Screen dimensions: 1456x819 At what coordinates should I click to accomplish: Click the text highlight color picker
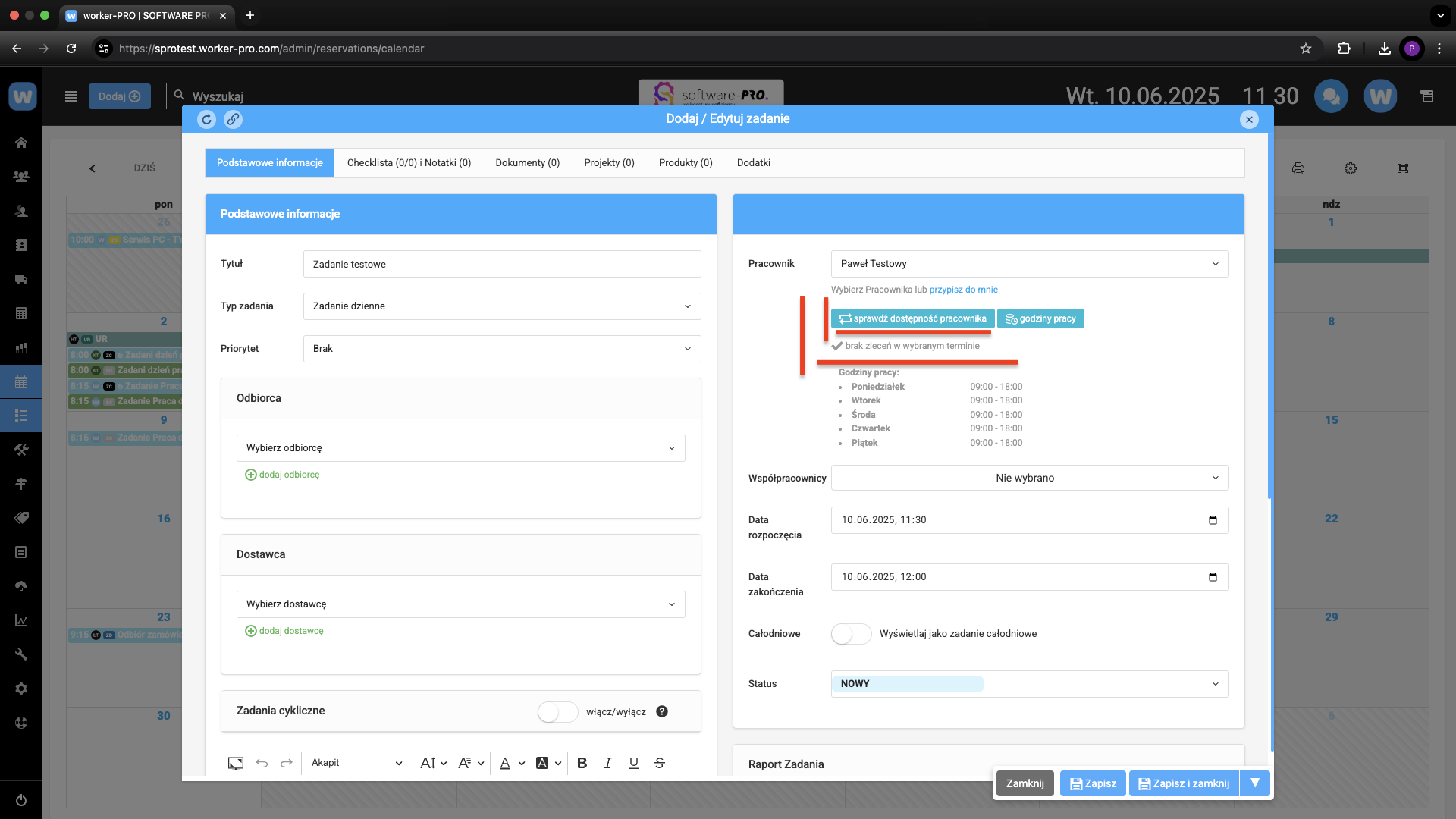point(543,763)
